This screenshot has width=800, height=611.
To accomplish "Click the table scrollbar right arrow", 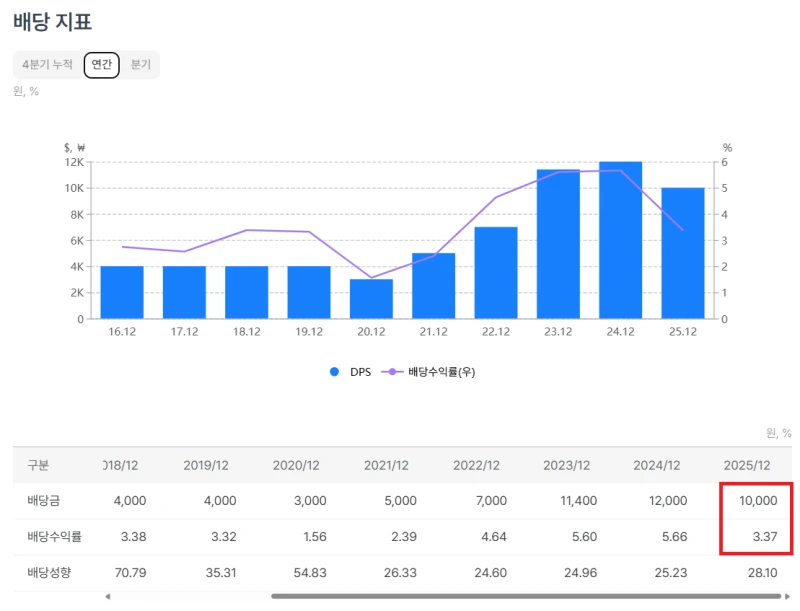I will [x=788, y=596].
